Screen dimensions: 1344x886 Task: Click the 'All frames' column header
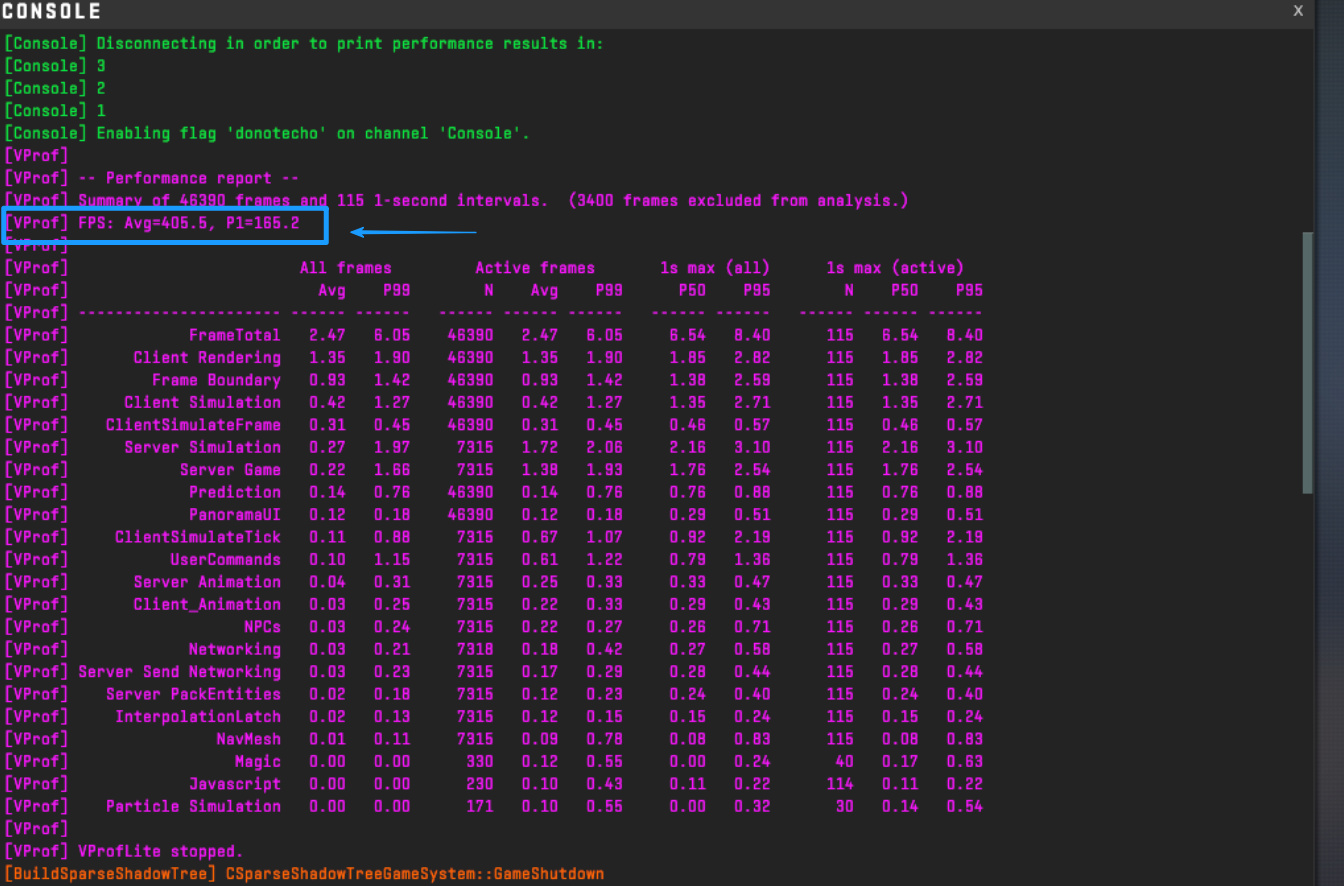[x=346, y=268]
